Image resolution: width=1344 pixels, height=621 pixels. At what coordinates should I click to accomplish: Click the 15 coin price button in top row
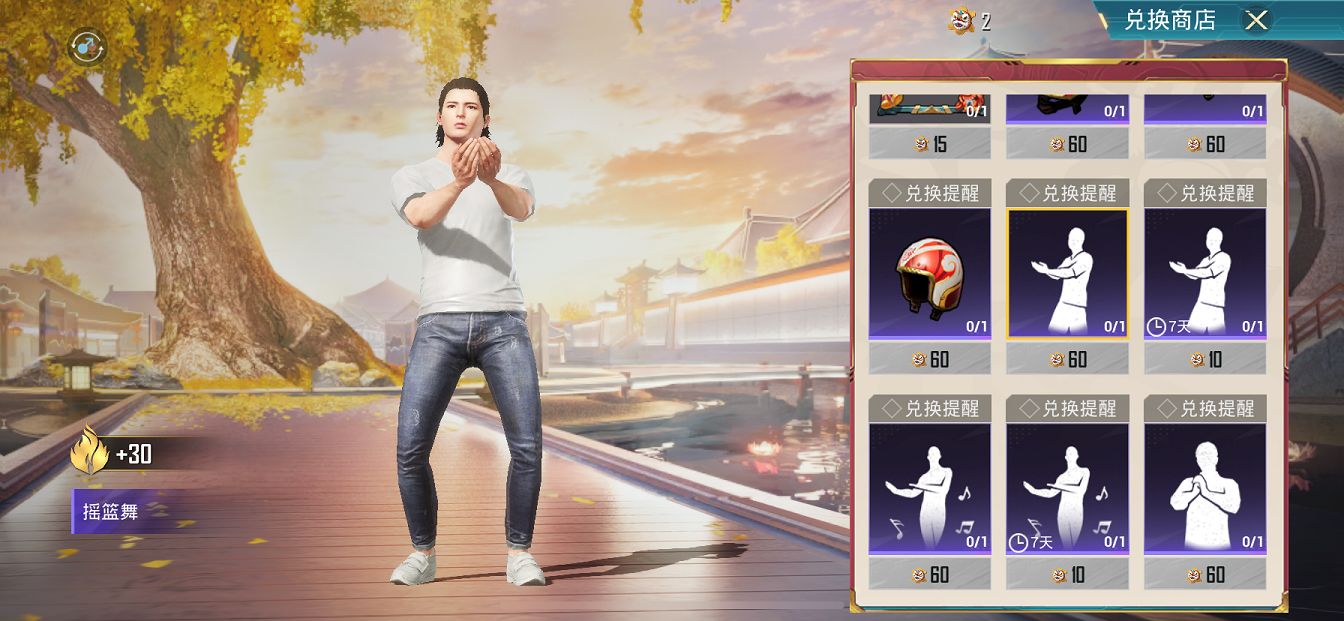coord(929,144)
